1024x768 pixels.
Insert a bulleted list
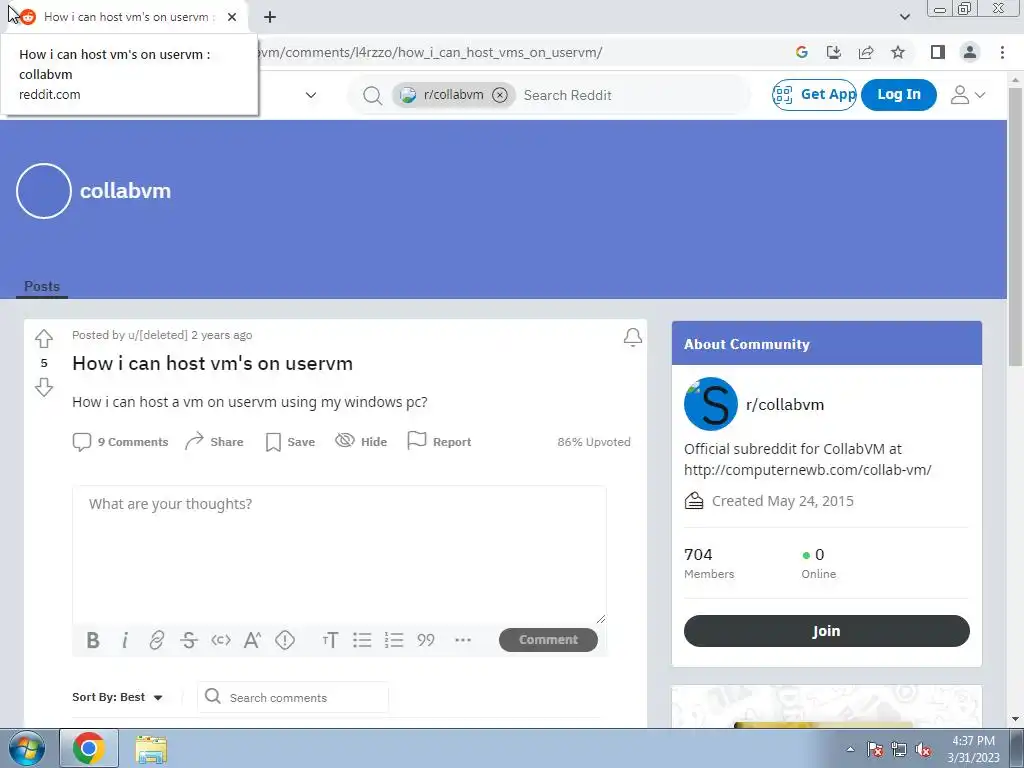(362, 640)
